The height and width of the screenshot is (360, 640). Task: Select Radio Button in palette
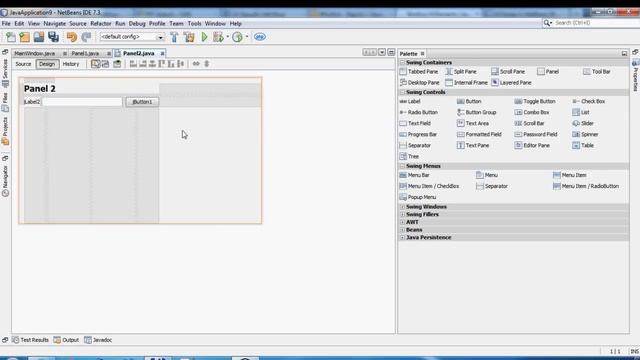[x=419, y=112]
